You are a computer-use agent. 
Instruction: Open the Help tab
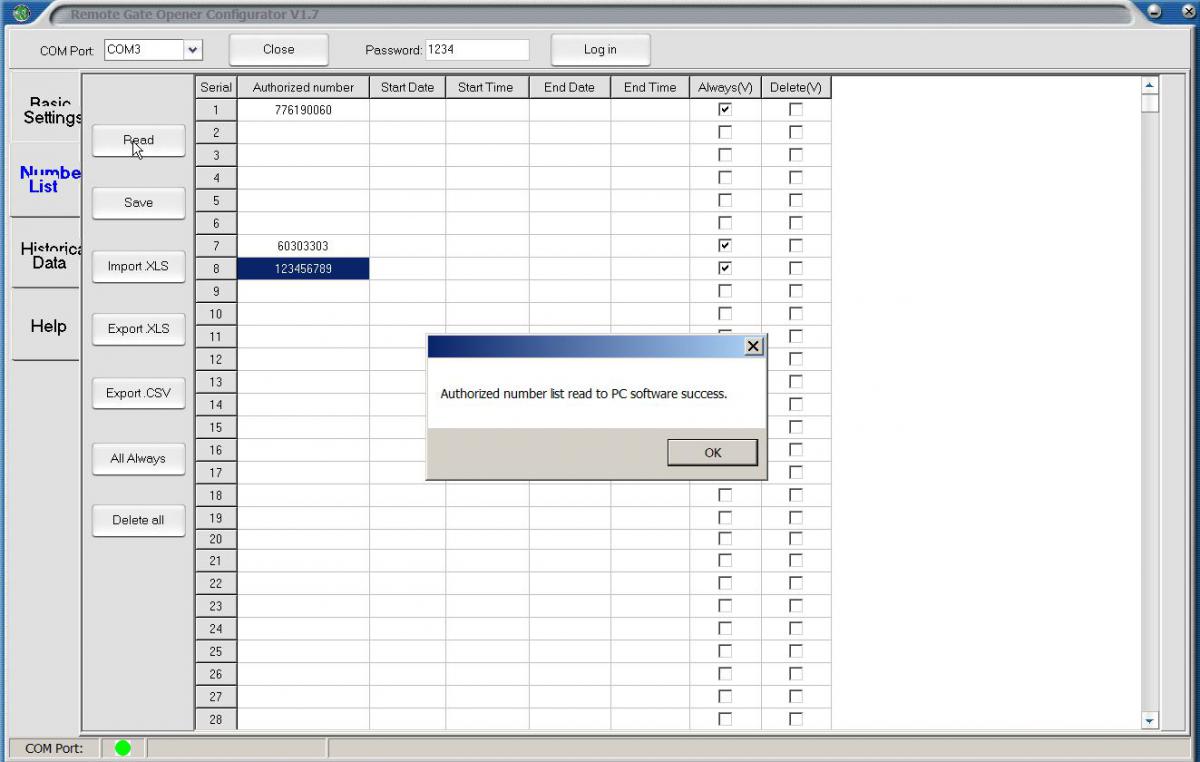coord(46,326)
